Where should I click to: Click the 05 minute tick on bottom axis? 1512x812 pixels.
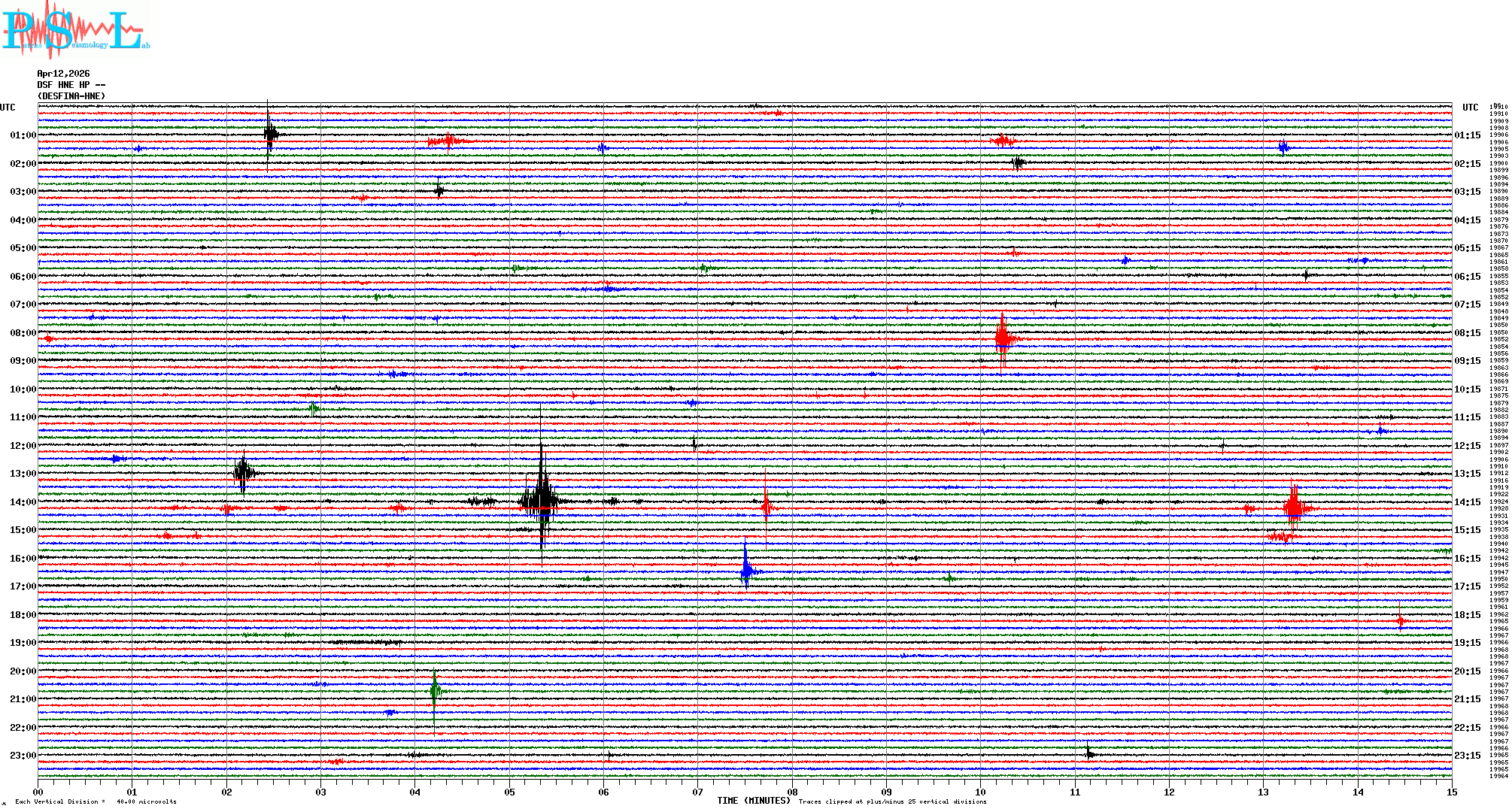tap(509, 792)
